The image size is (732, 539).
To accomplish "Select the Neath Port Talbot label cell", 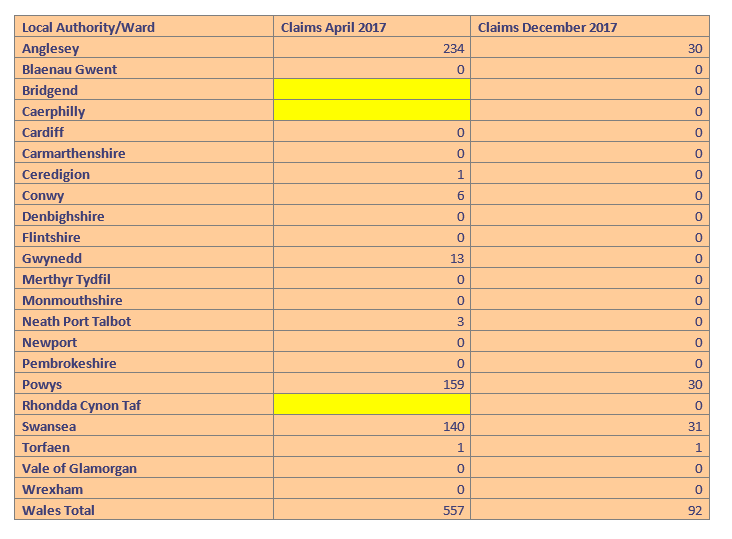I will pyautogui.click(x=76, y=321).
